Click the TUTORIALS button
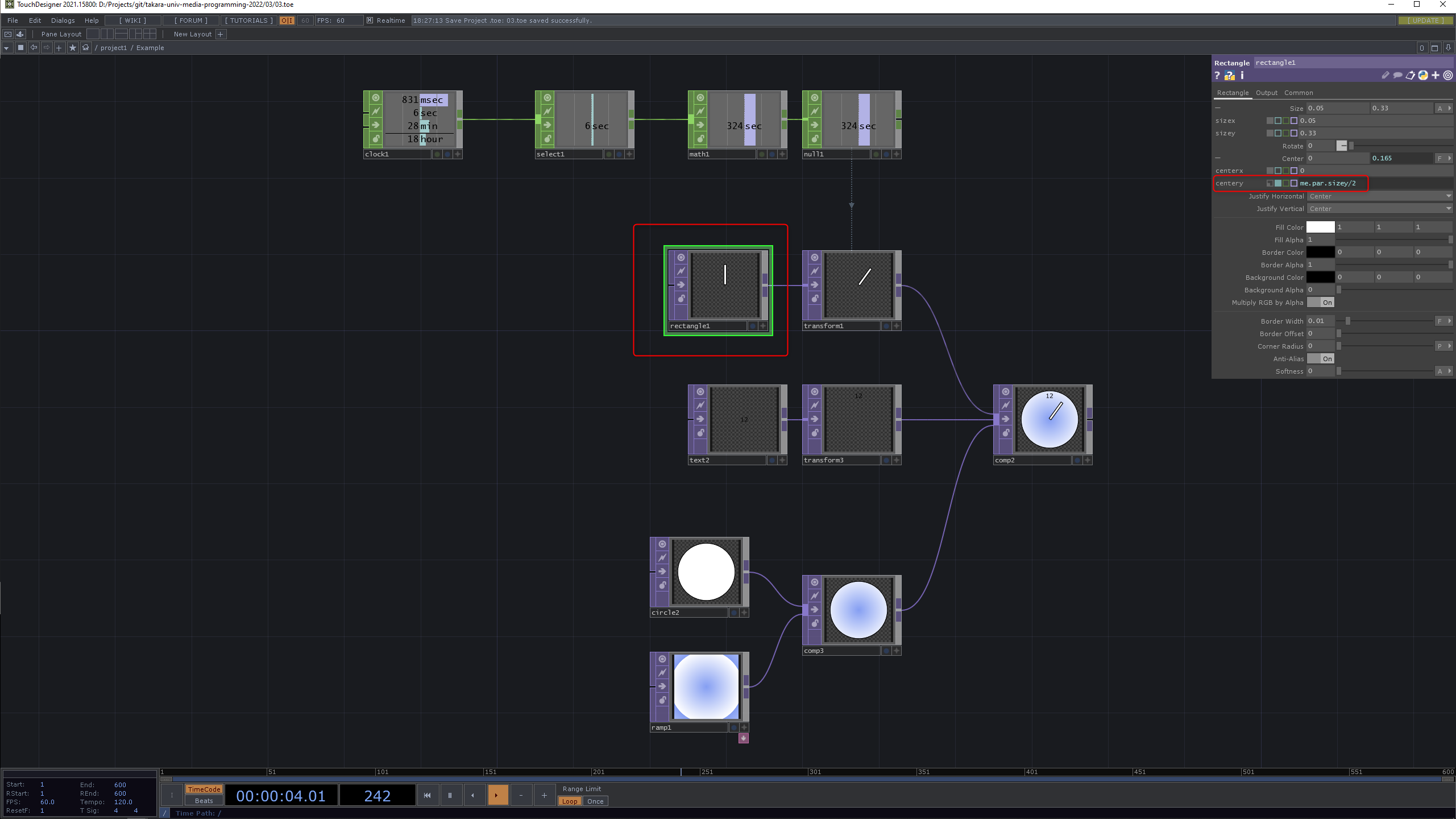This screenshot has width=1456, height=819. [x=248, y=20]
